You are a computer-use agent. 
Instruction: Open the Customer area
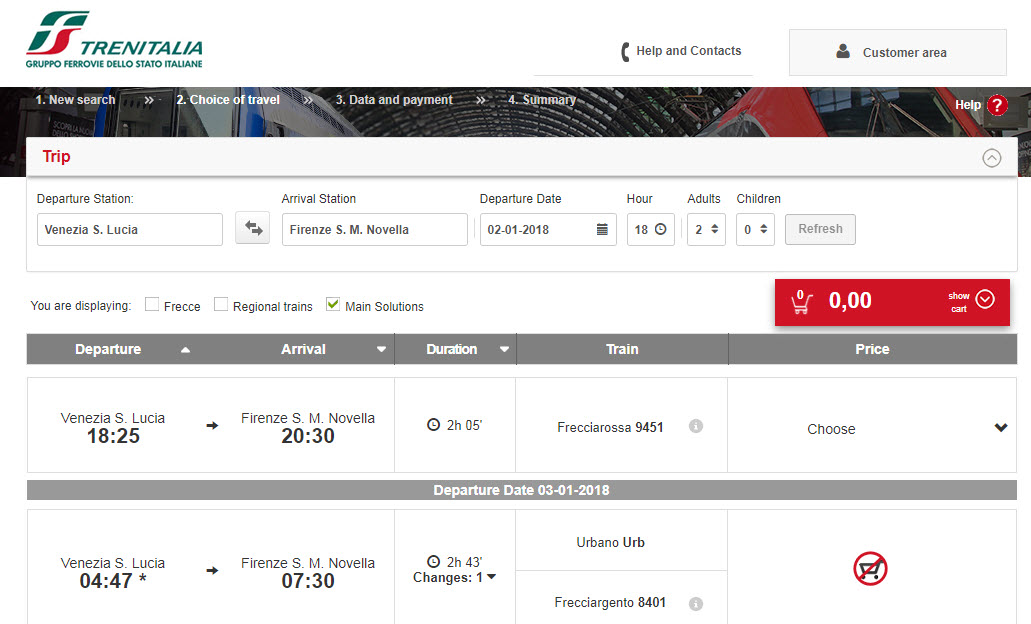[898, 53]
